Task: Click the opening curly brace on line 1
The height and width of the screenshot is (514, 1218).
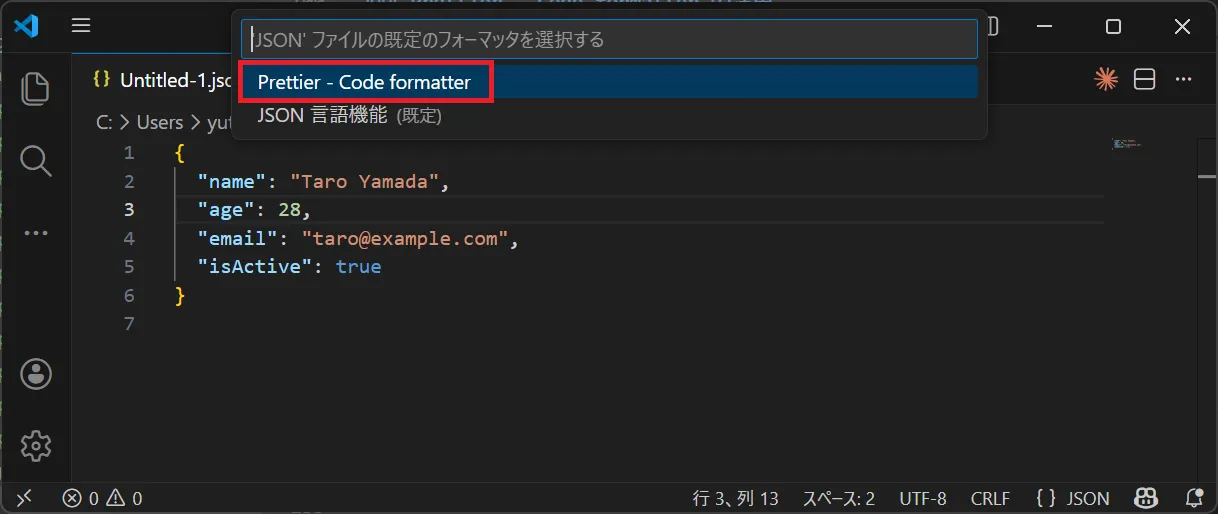Action: point(179,153)
